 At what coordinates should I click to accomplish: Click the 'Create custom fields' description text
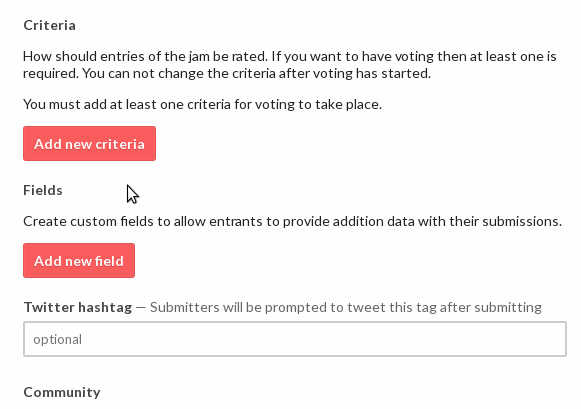pyautogui.click(x=292, y=222)
